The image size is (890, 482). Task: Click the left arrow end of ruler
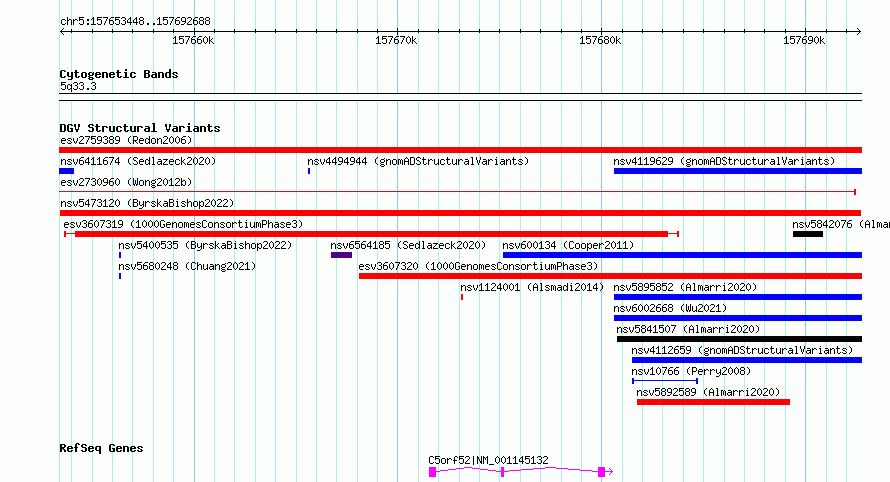pos(62,31)
